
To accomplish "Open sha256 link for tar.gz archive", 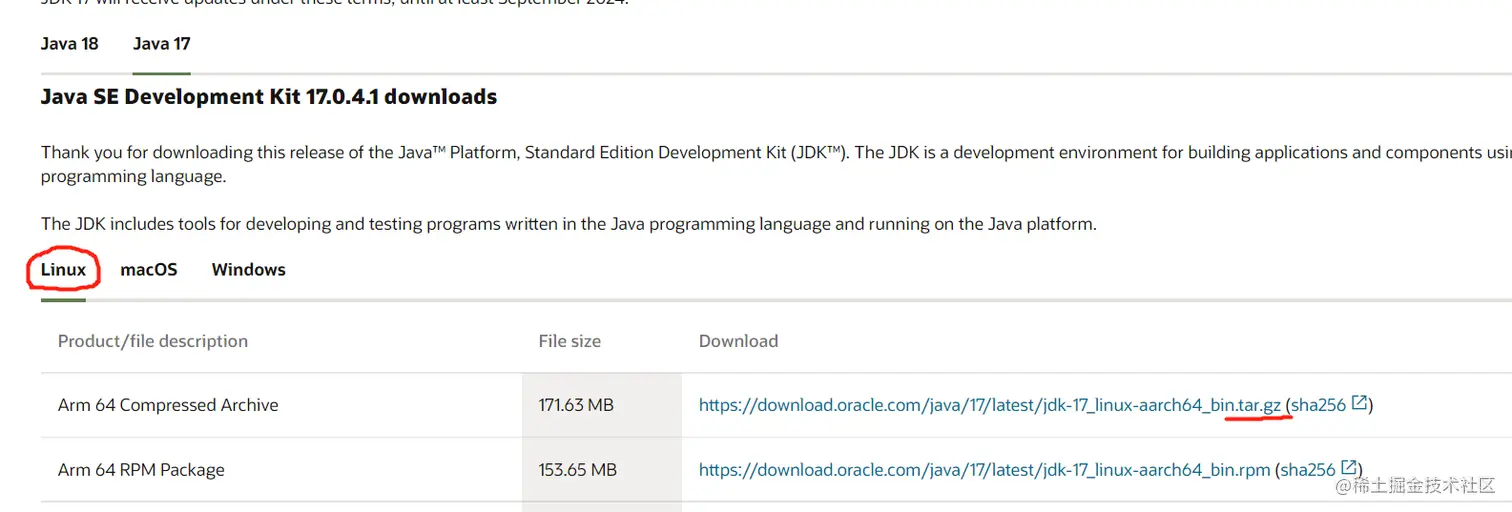I will click(x=1318, y=405).
